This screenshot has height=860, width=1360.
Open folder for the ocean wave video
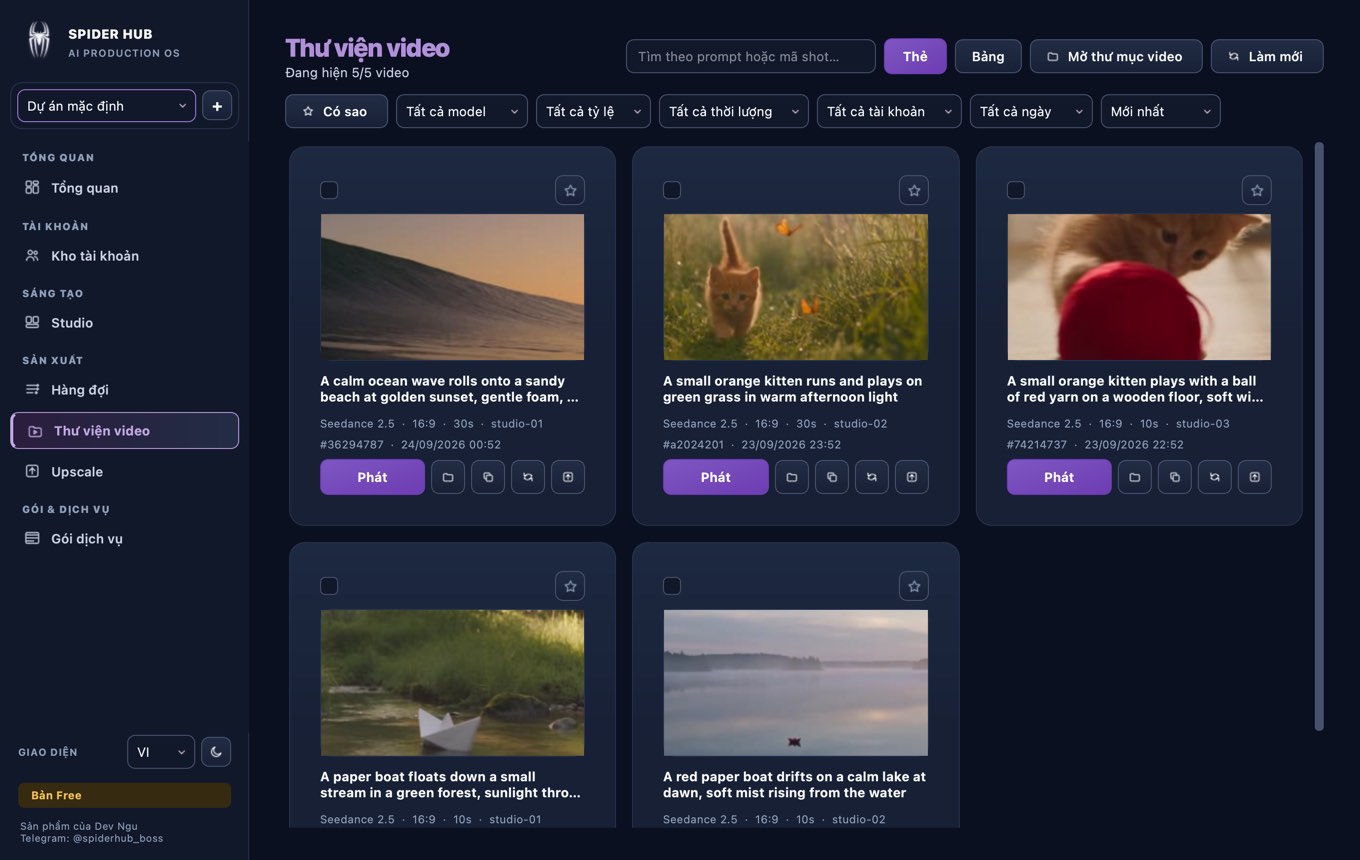click(x=448, y=477)
